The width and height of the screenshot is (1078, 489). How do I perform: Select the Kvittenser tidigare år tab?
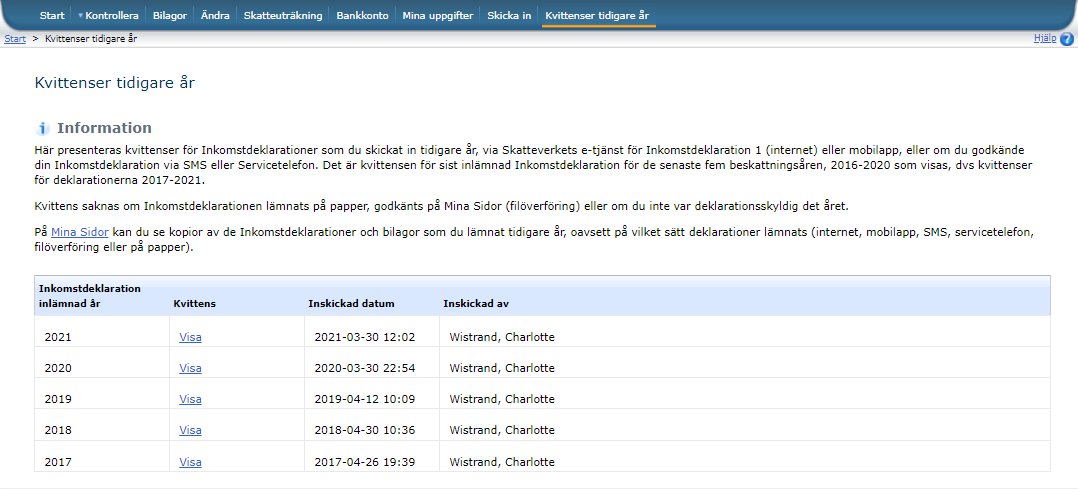[598, 16]
